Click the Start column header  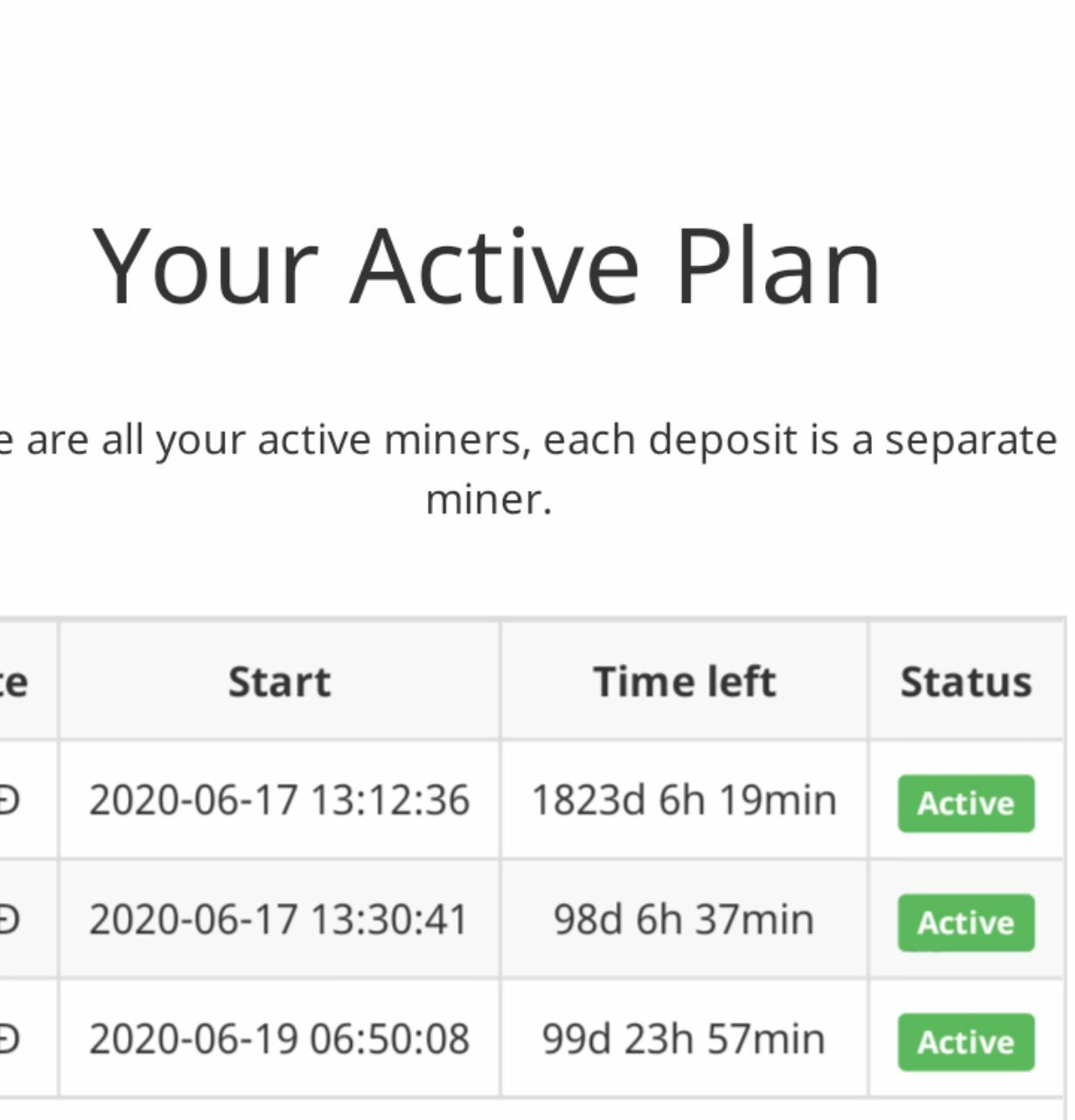tap(280, 682)
